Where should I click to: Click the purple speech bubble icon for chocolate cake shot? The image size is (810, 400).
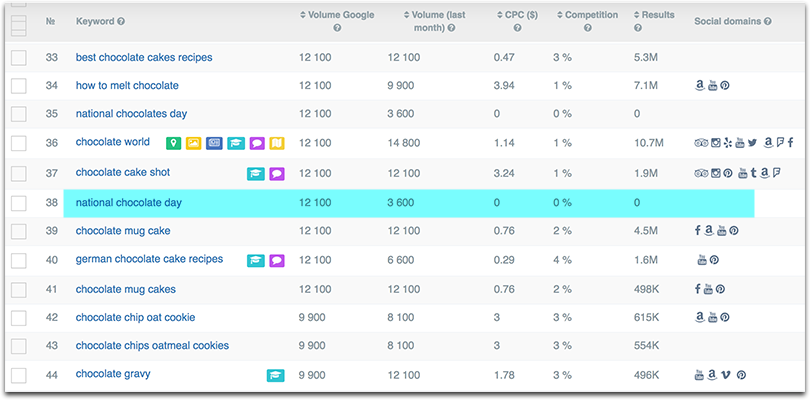277,174
